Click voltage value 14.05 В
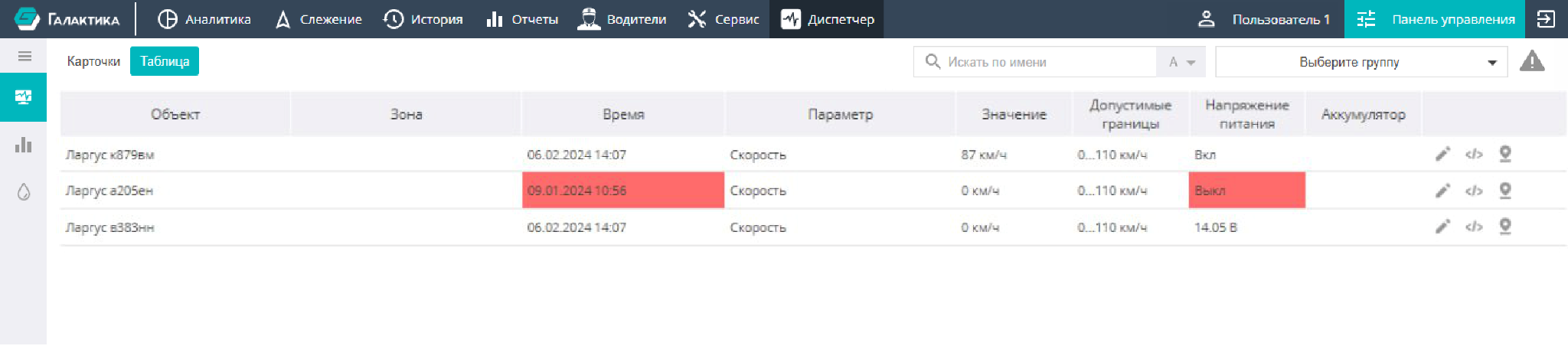Image resolution: width=1568 pixels, height=346 pixels. click(x=1215, y=227)
